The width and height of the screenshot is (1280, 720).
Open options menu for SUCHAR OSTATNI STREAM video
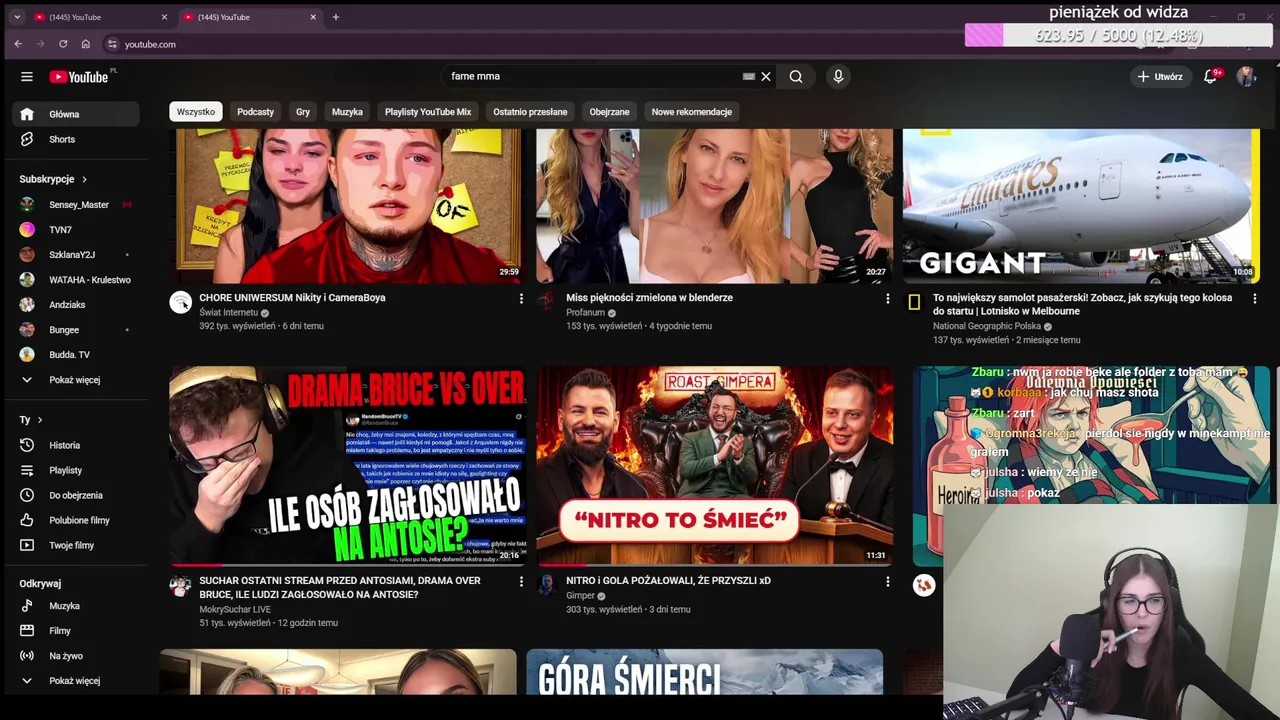(x=521, y=581)
